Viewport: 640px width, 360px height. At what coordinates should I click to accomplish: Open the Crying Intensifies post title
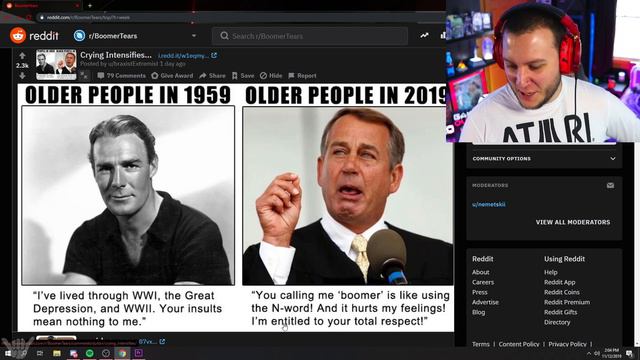coord(116,55)
